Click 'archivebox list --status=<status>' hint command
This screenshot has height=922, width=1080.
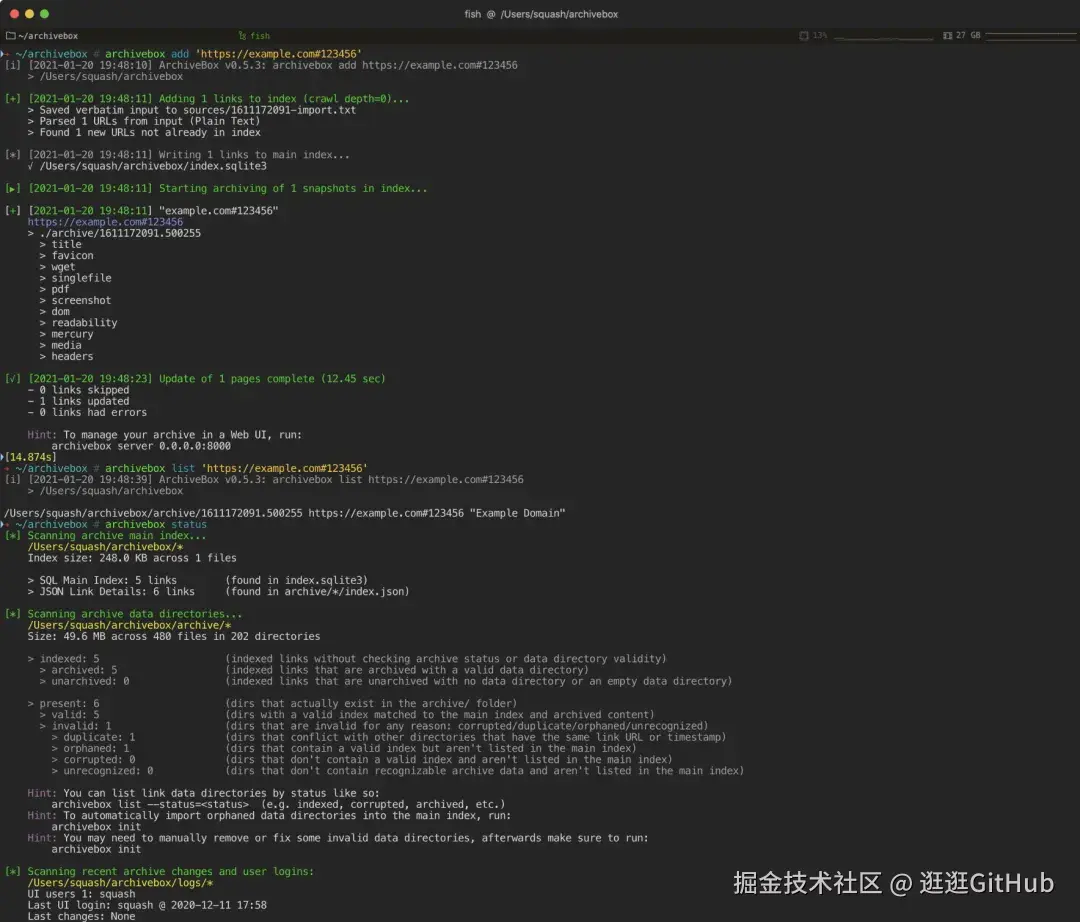pos(150,804)
